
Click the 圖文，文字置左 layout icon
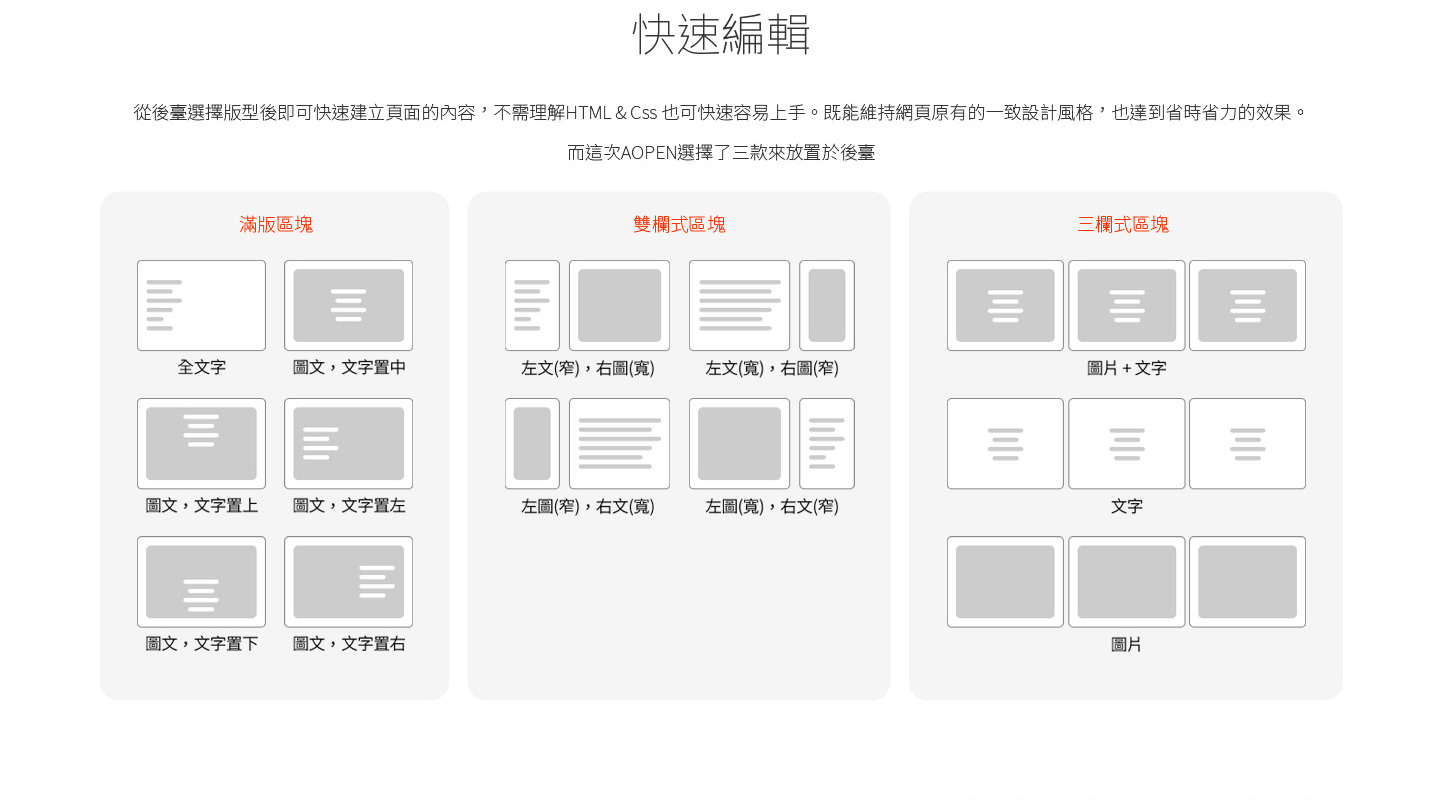click(x=348, y=443)
